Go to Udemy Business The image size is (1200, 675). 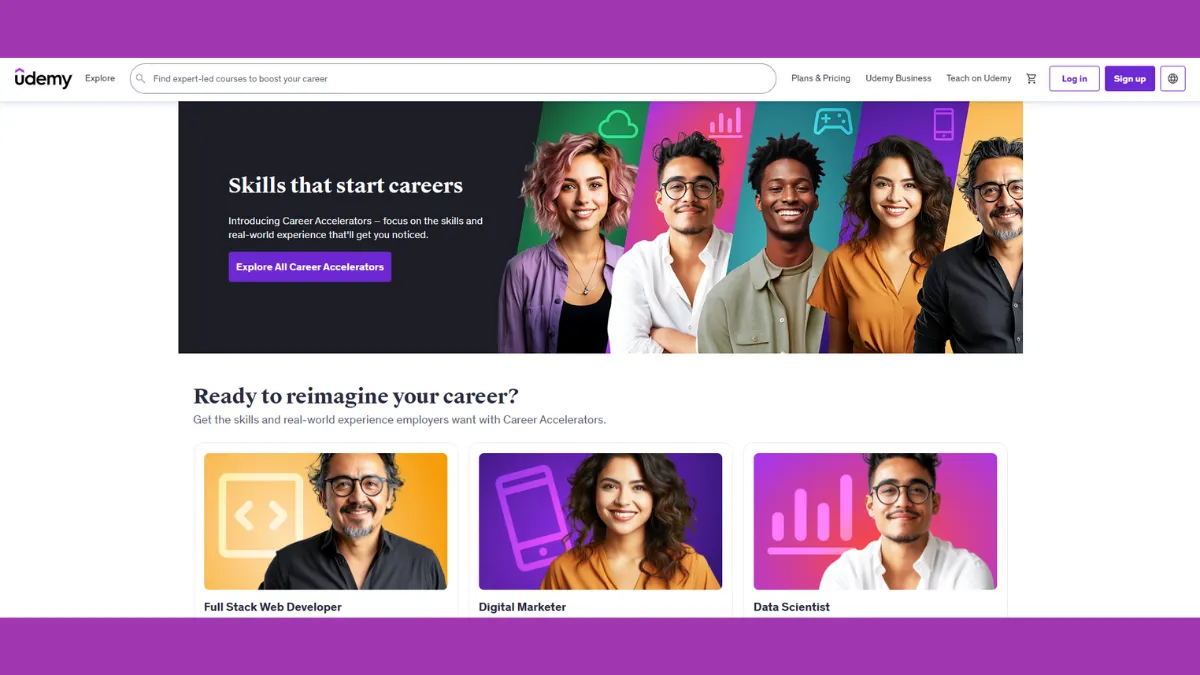click(898, 79)
